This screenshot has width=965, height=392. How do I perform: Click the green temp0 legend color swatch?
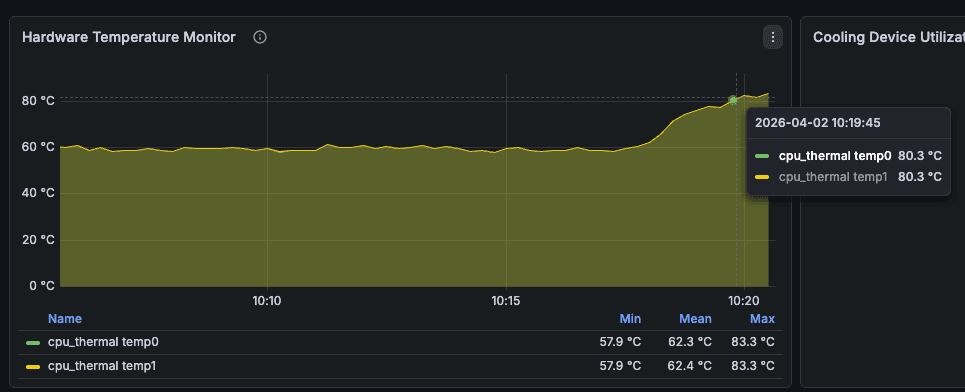click(x=33, y=343)
